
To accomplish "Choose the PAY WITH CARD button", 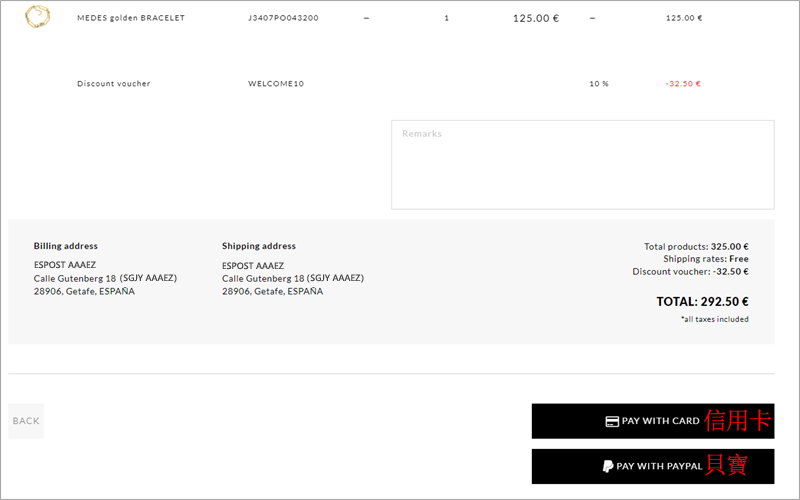I will [653, 421].
